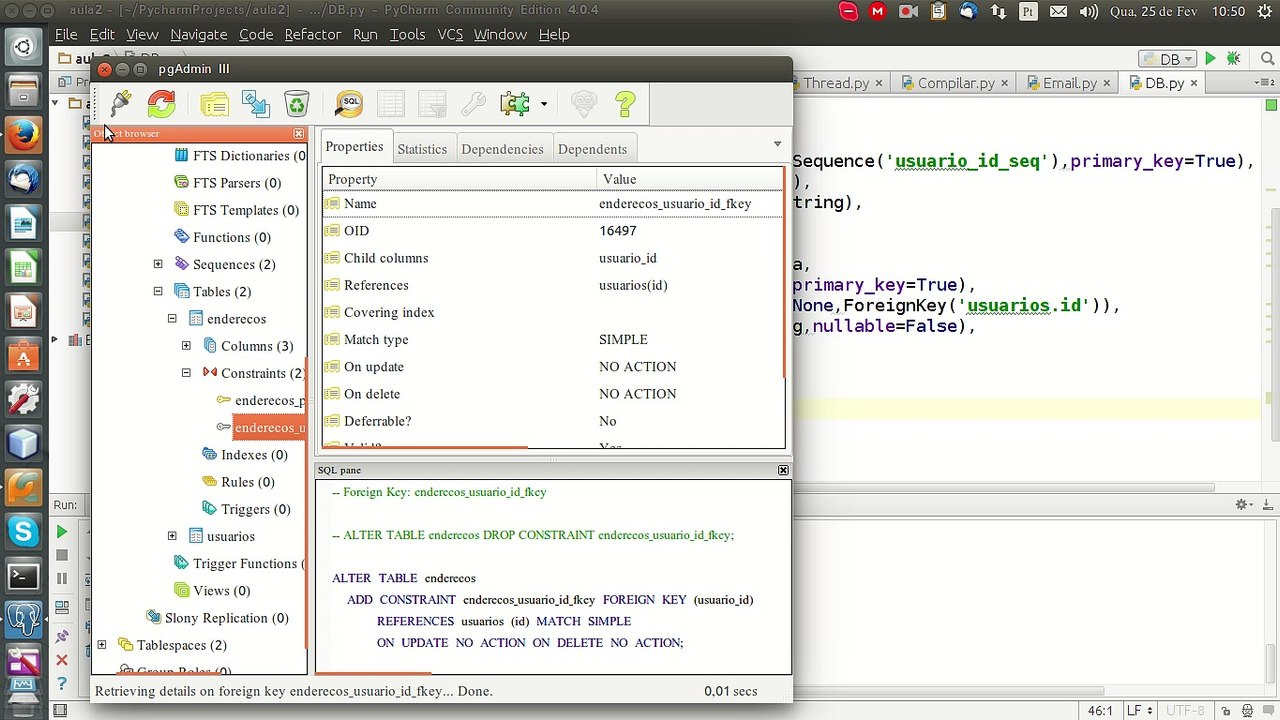
Task: Close the Object browser panel
Action: pos(298,134)
